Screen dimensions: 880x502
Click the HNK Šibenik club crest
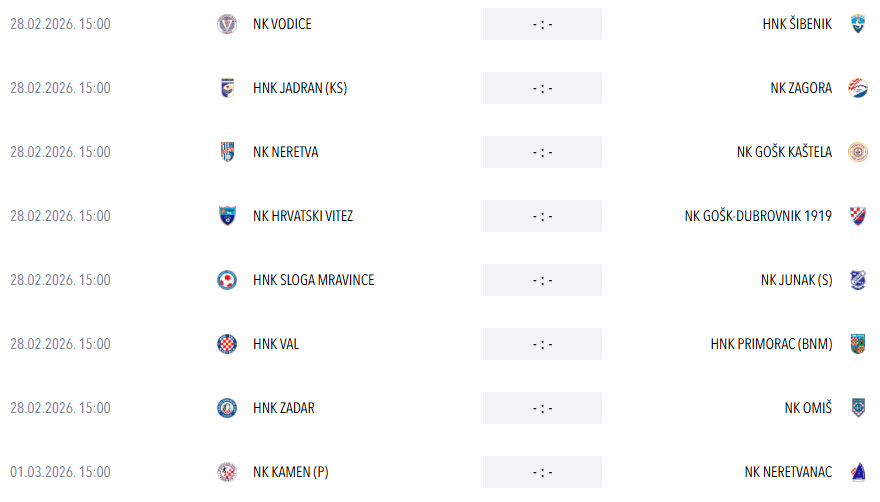[857, 24]
